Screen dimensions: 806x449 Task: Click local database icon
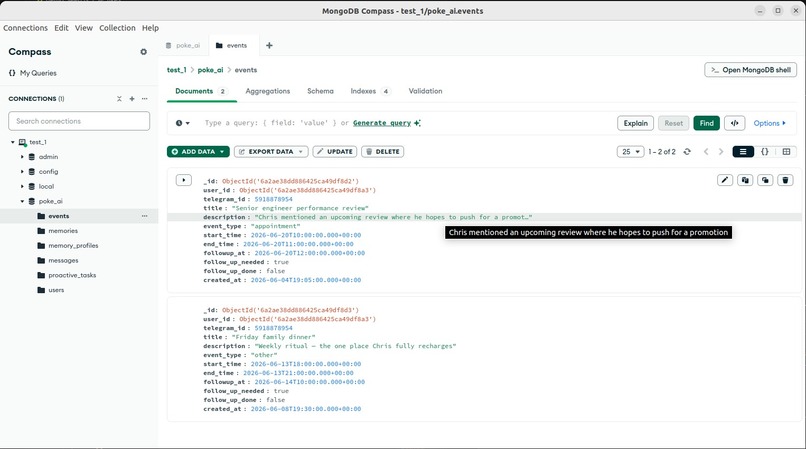tap(32, 187)
